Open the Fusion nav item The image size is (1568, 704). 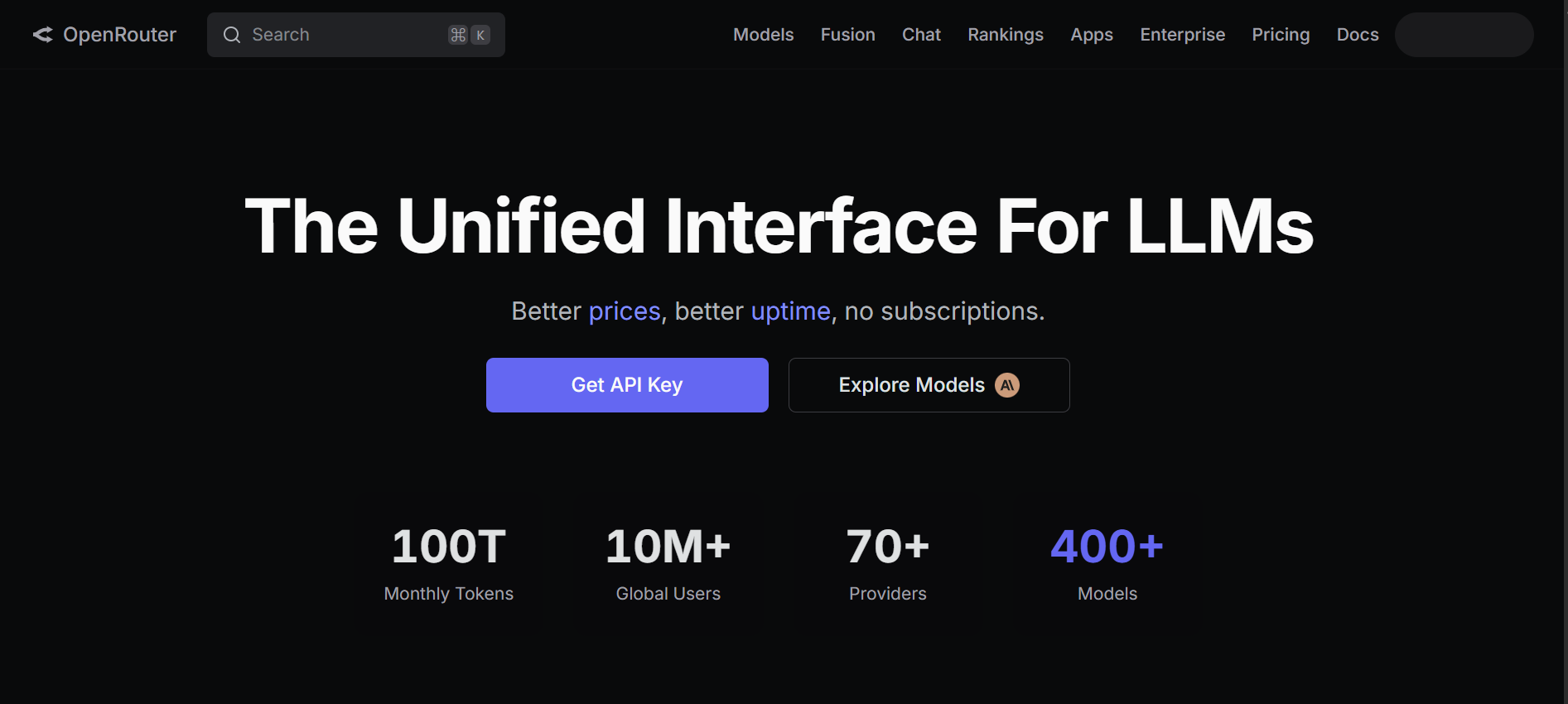click(848, 35)
